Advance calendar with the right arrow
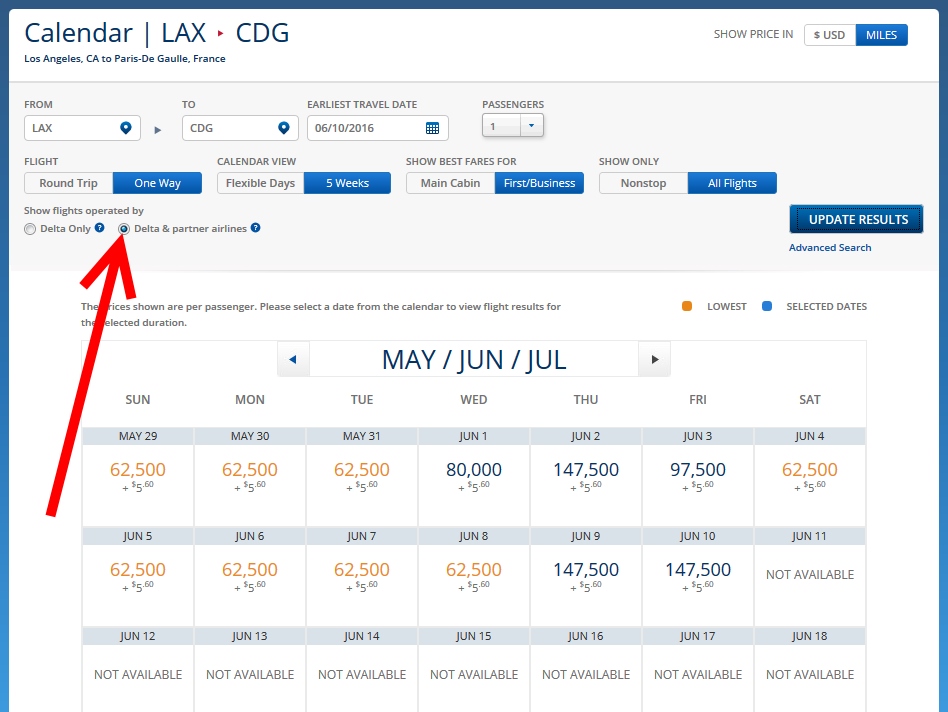 654,359
